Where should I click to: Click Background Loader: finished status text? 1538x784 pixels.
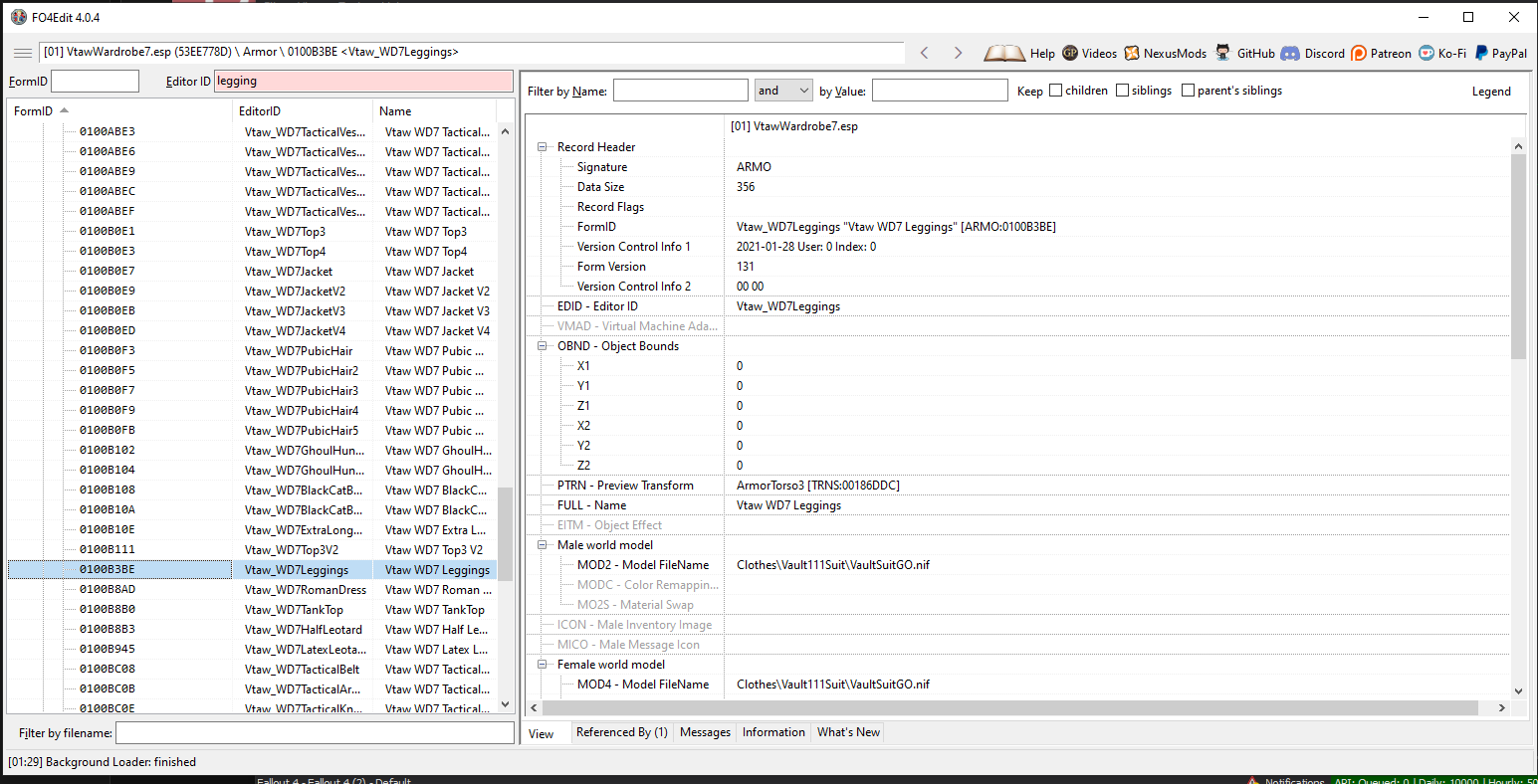(102, 762)
